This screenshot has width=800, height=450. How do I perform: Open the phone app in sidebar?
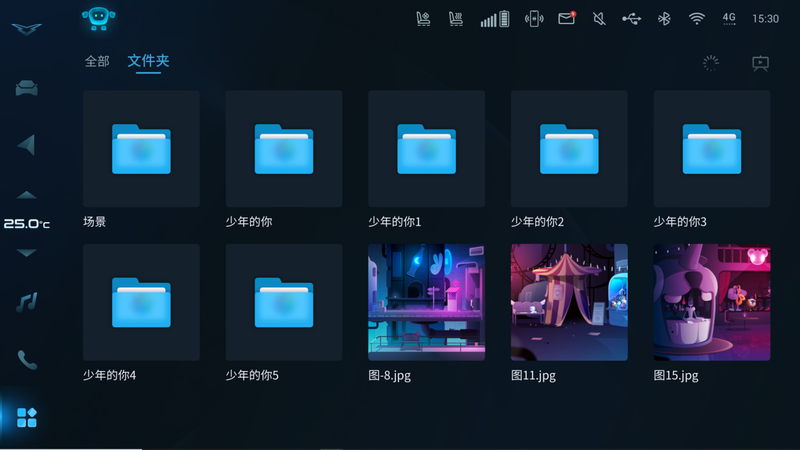point(27,360)
